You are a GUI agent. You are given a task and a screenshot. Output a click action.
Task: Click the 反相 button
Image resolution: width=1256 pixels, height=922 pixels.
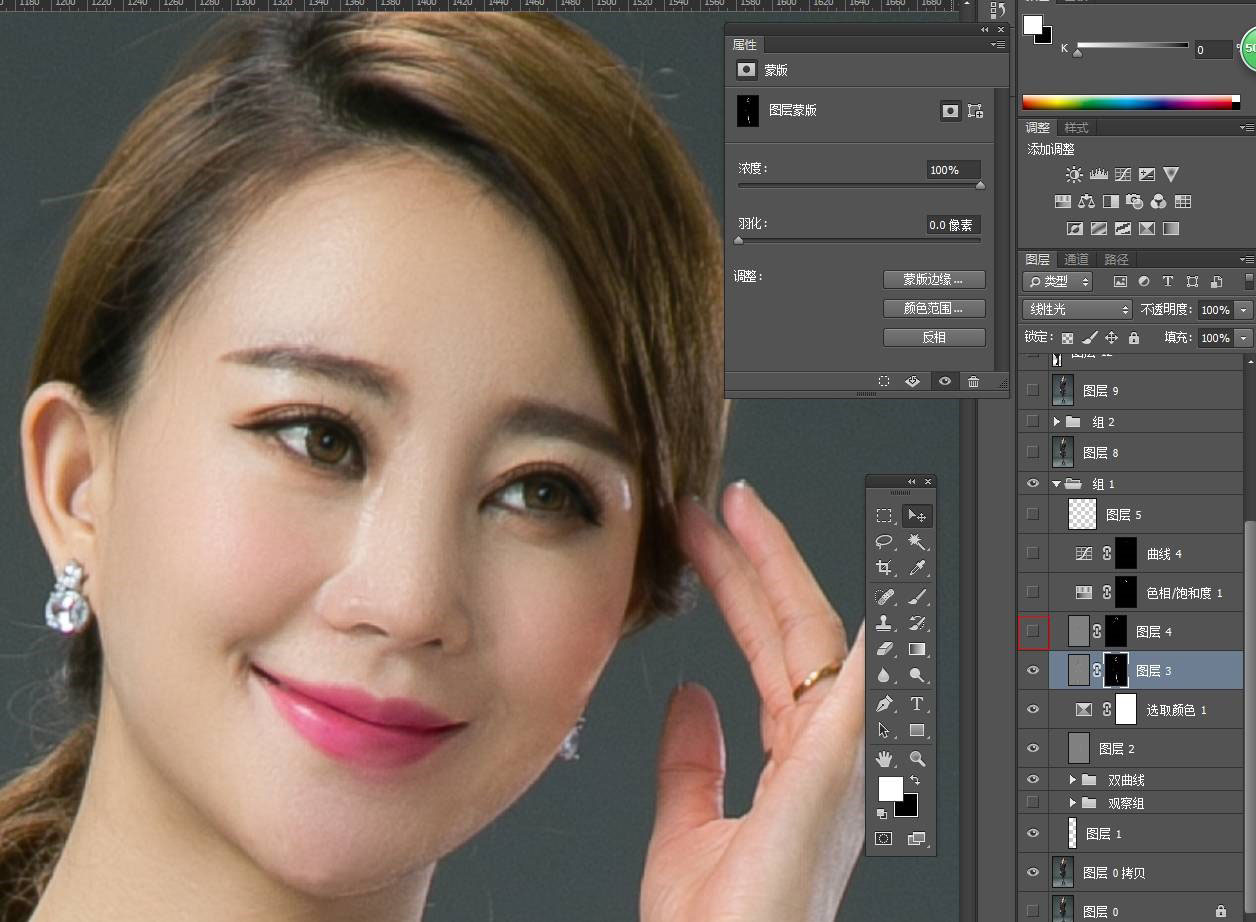[934, 338]
